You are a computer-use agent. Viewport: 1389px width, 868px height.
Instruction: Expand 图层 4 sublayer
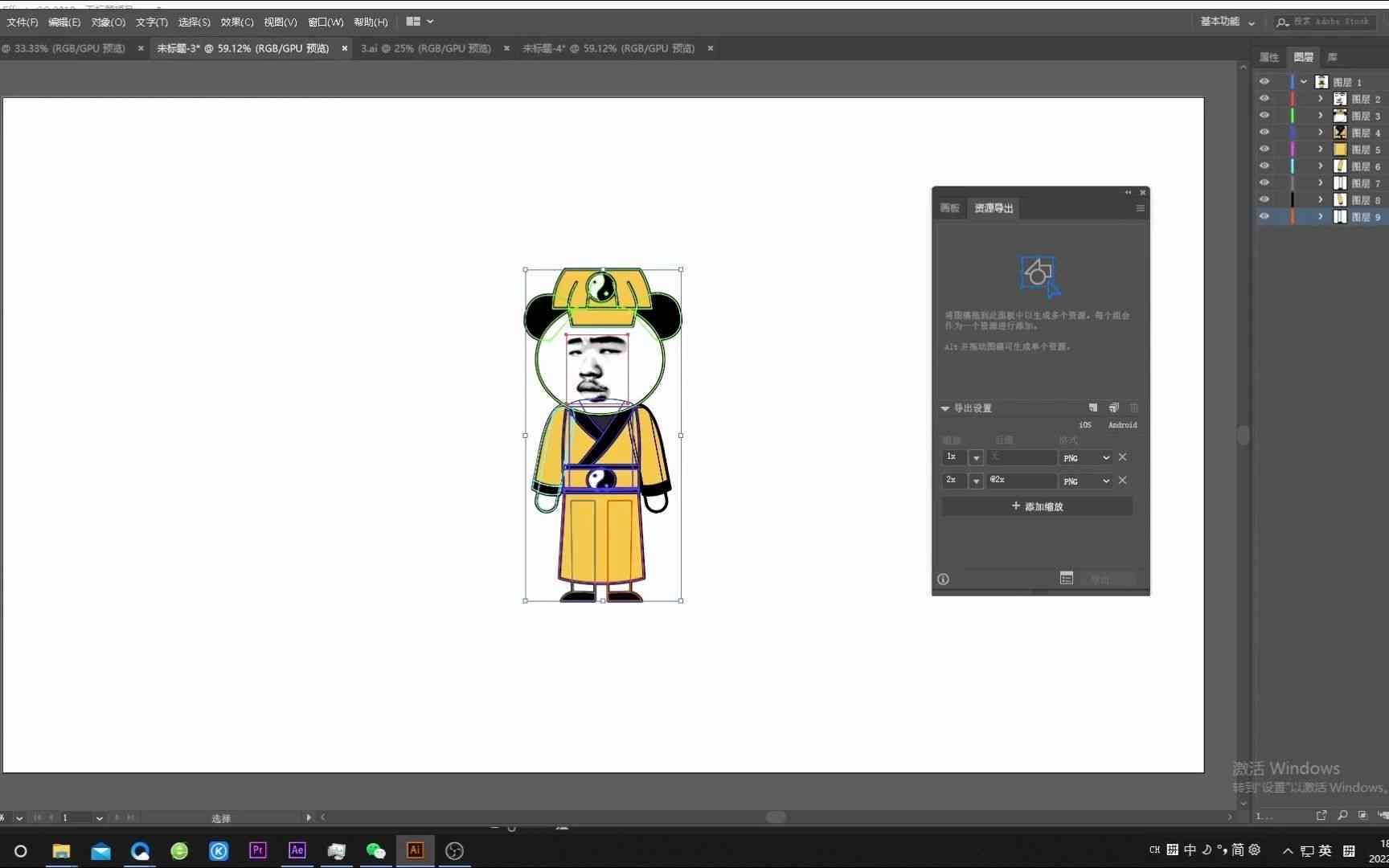pos(1320,133)
